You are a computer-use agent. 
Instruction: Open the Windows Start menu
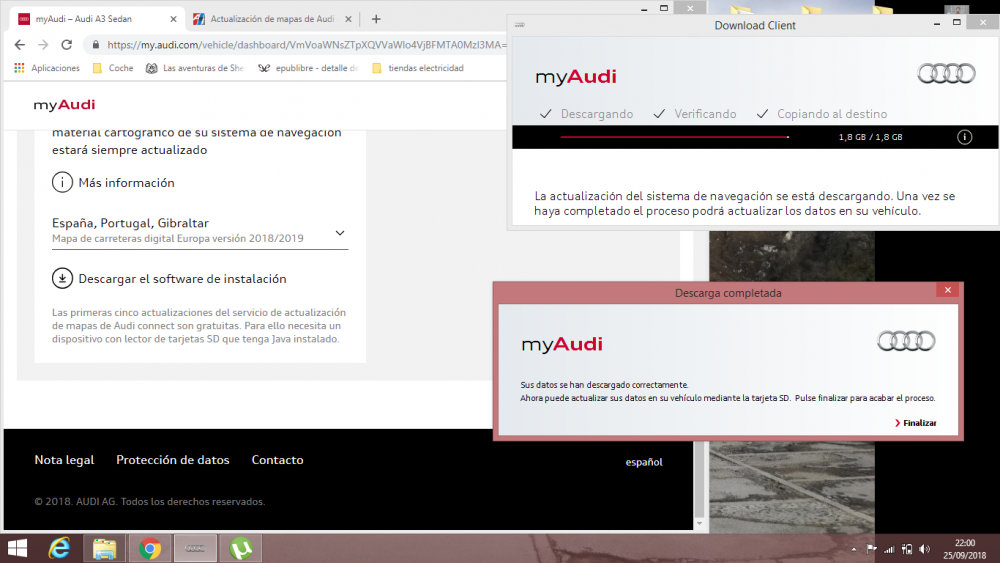pyautogui.click(x=17, y=548)
